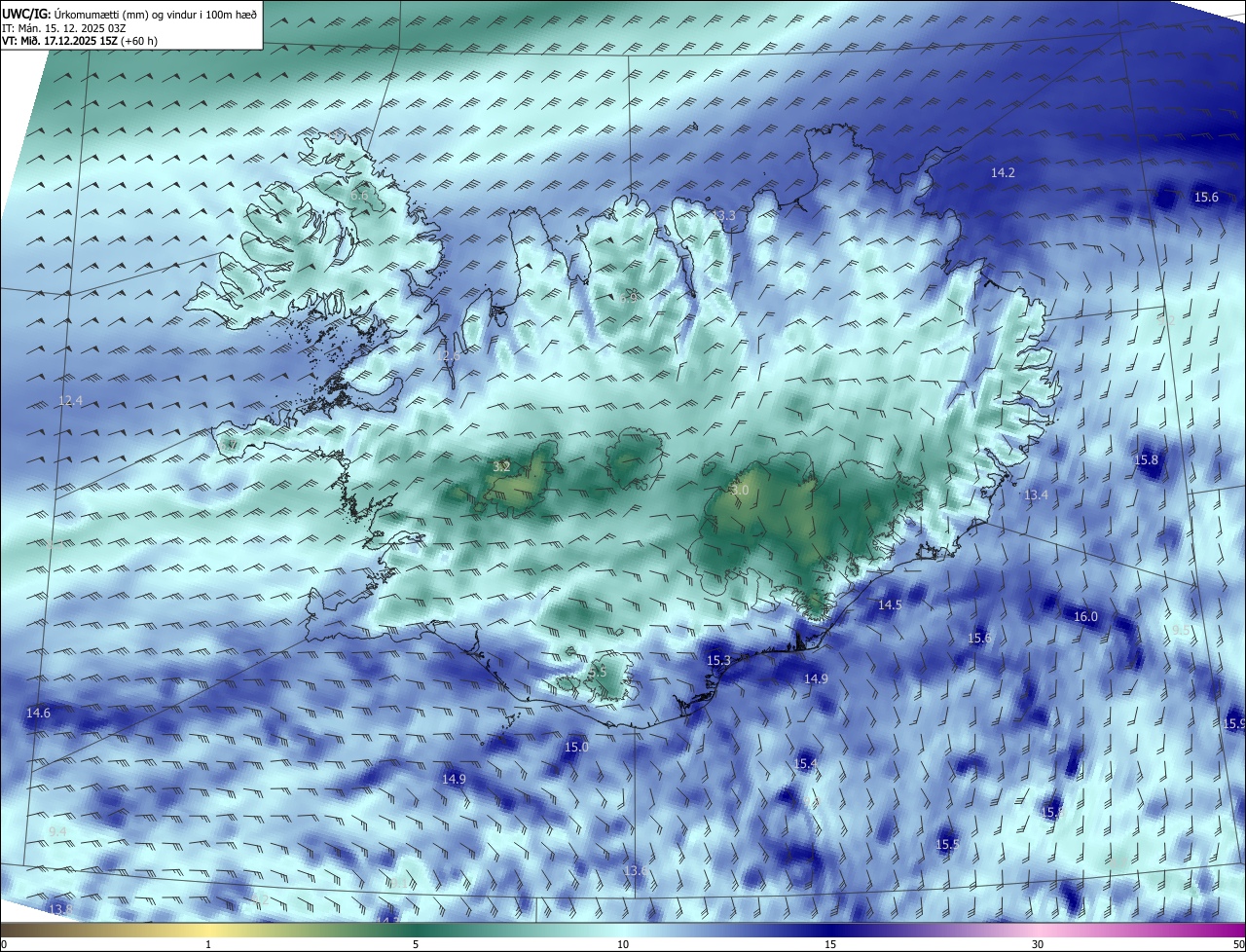This screenshot has height=952, width=1246.
Task: Click the 14.2 value off the northeast coast
Action: 1003,173
